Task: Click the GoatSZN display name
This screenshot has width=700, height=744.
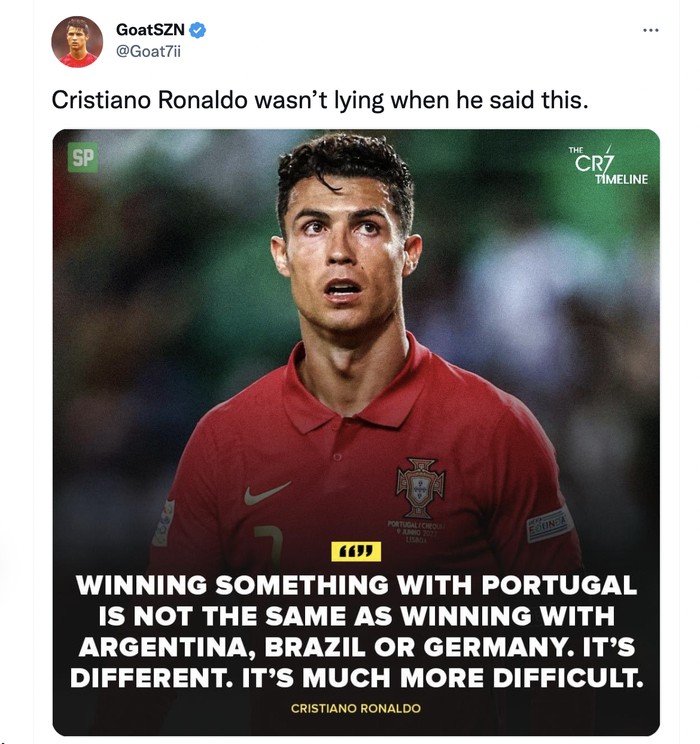Action: pyautogui.click(x=150, y=31)
